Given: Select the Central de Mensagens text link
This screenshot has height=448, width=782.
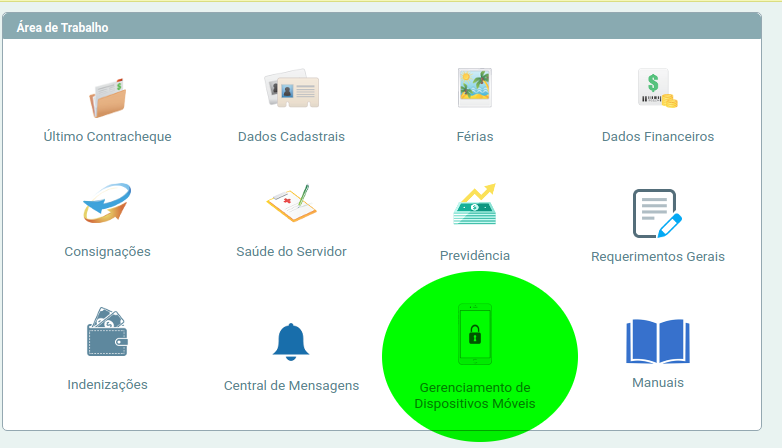Looking at the screenshot, I should pos(291,386).
